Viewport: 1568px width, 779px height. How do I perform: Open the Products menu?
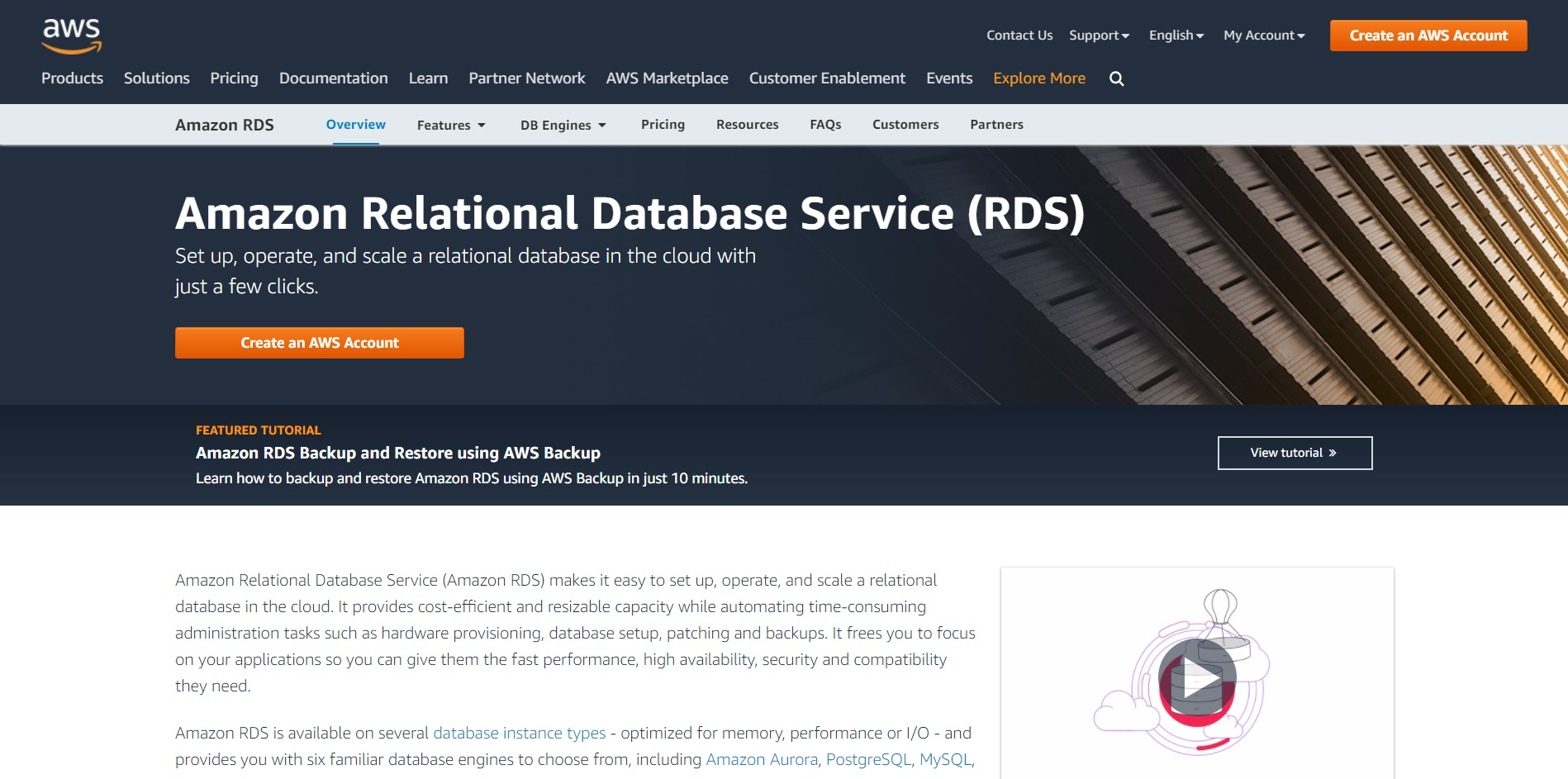(73, 78)
